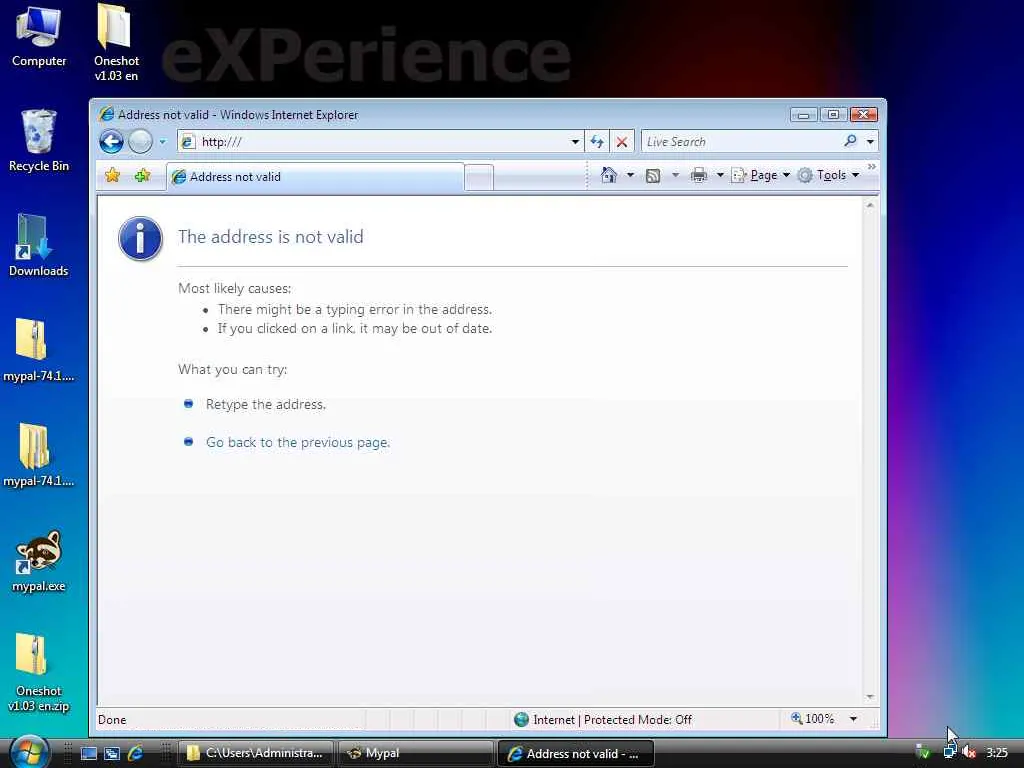Viewport: 1024px width, 768px height.
Task: Click the Home toolbar icon
Action: coord(609,175)
